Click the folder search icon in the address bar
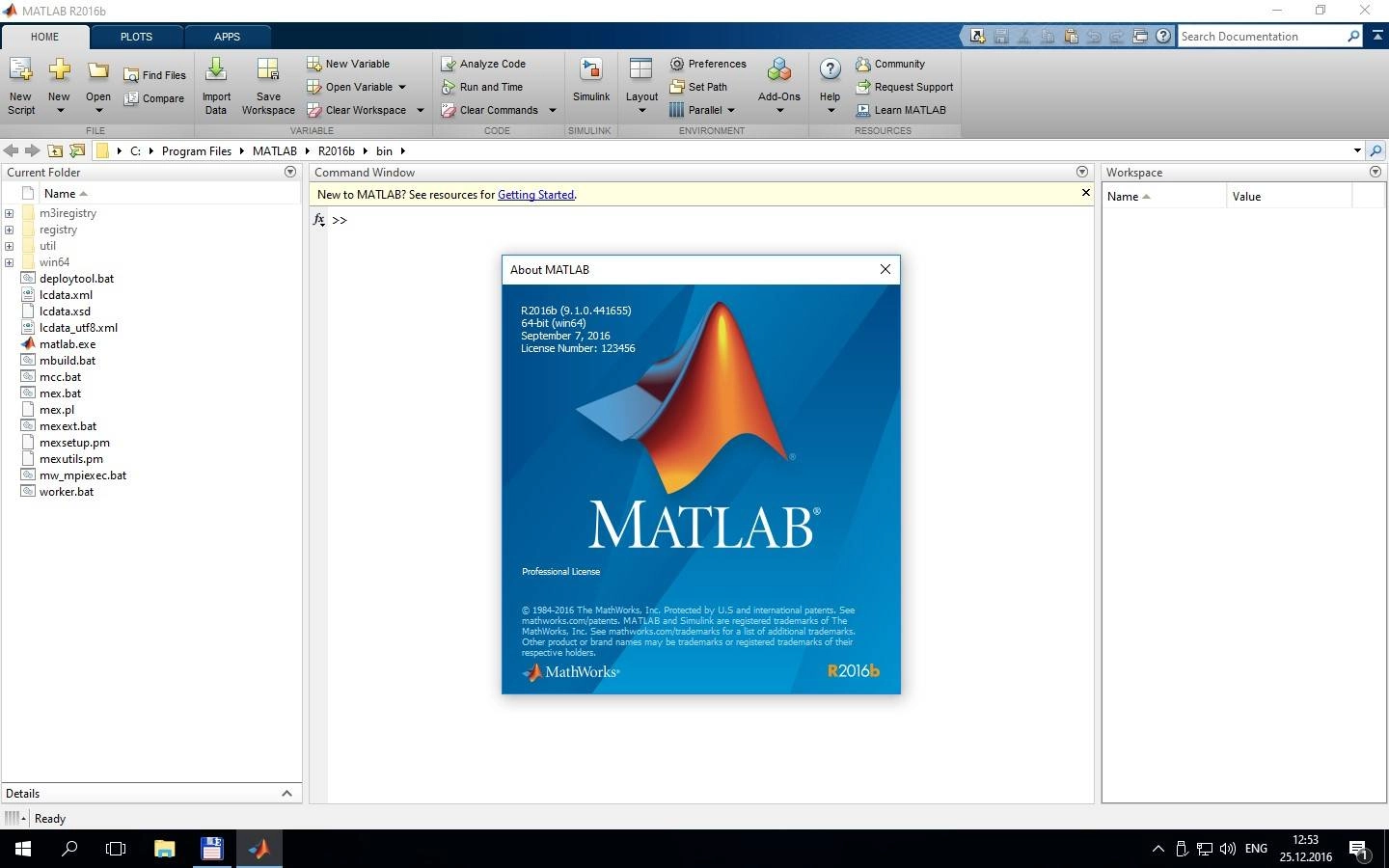Viewport: 1389px width, 868px height. 1376,150
